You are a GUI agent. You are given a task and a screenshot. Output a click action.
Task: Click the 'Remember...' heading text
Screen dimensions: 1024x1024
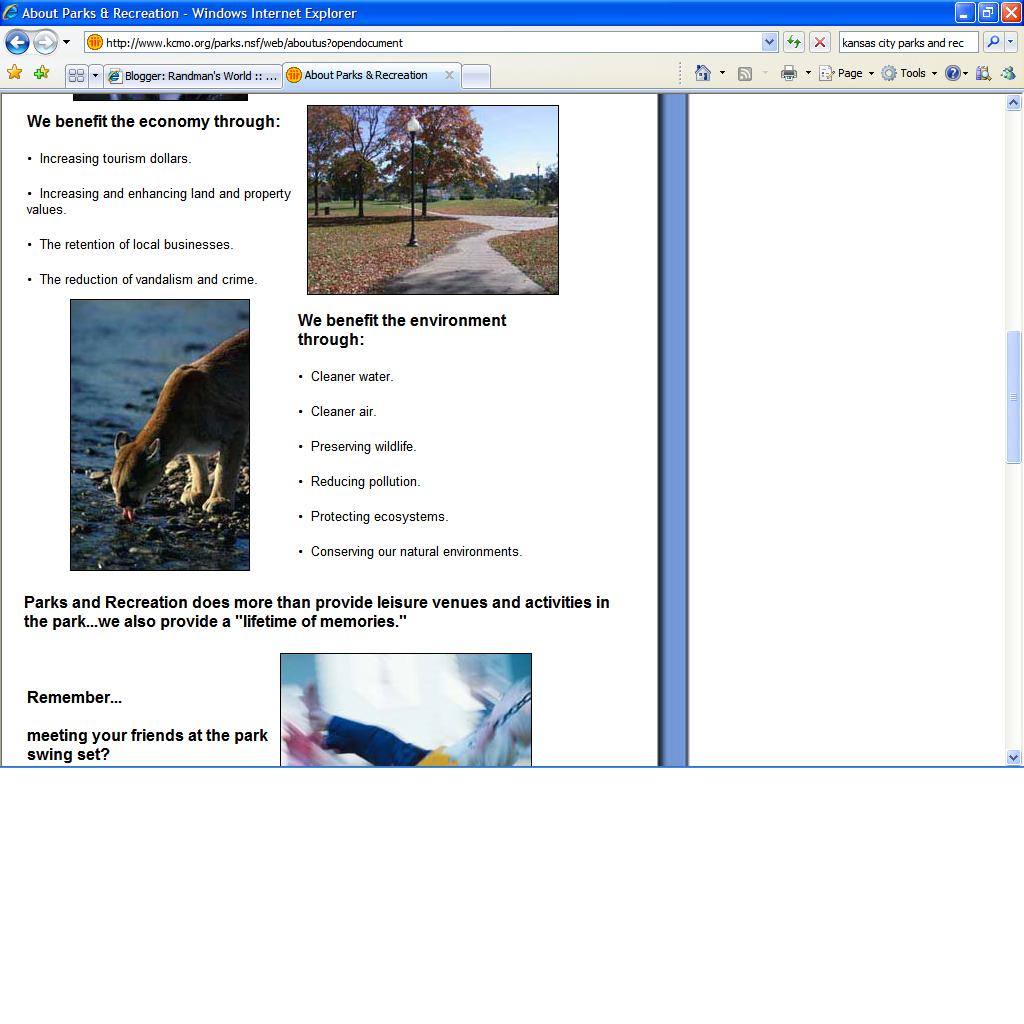coord(74,697)
